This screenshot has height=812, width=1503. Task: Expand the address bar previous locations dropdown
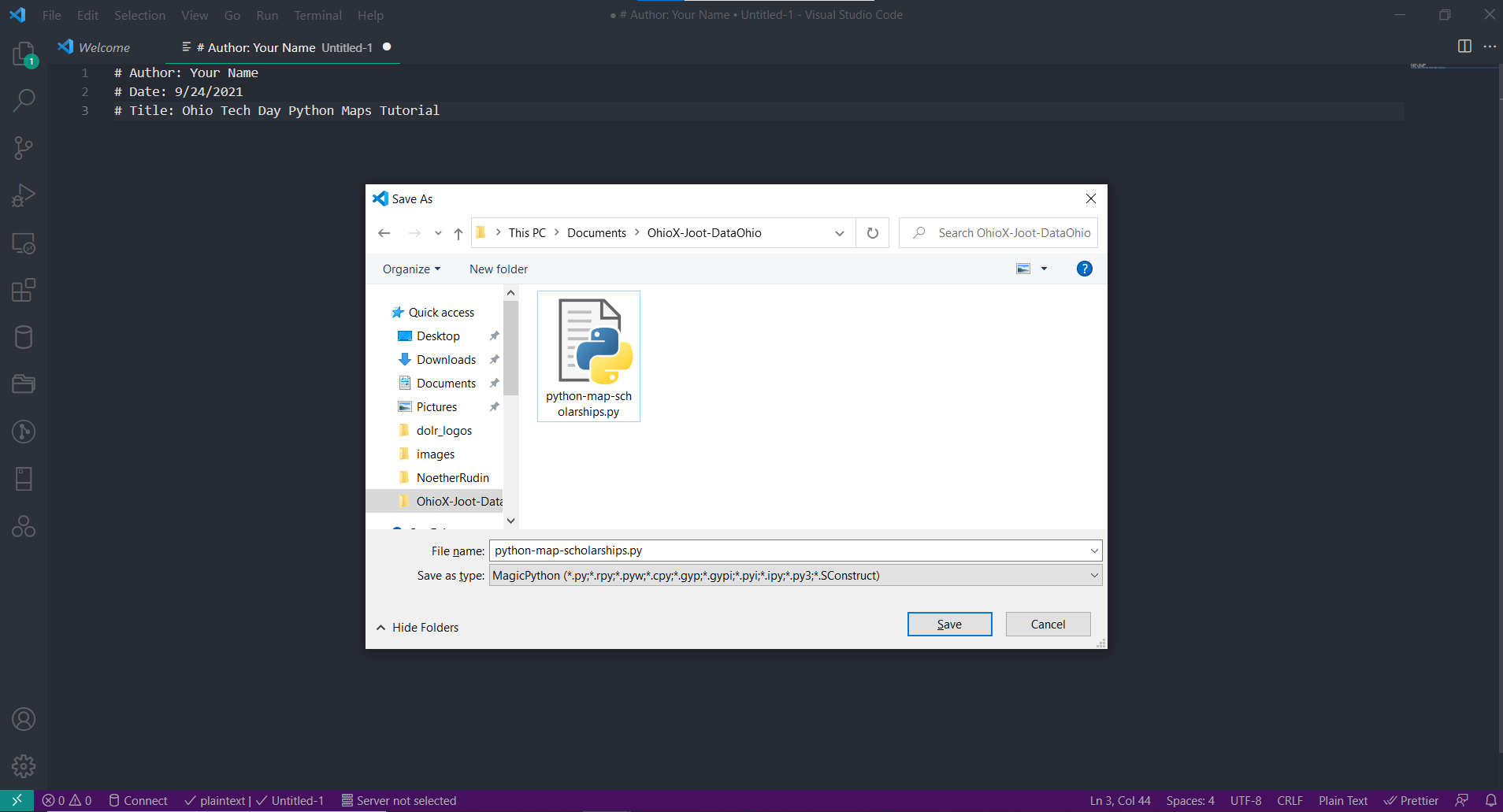click(840, 233)
